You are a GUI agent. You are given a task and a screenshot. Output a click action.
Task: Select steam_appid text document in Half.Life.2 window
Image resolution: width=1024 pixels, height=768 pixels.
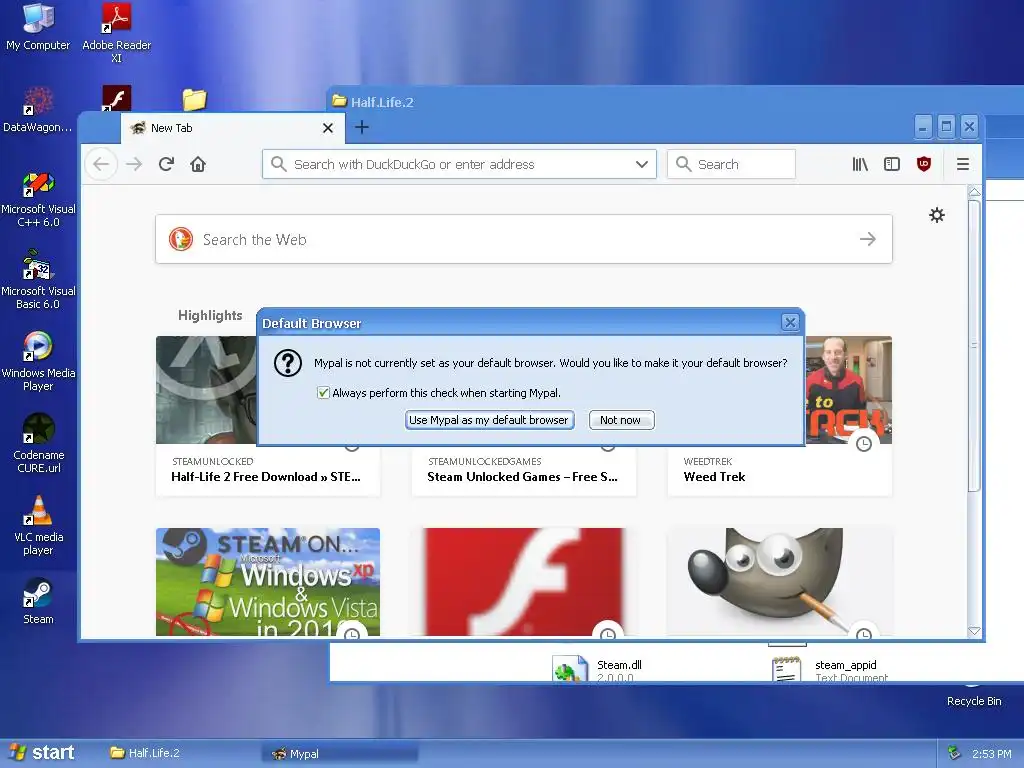coord(830,669)
